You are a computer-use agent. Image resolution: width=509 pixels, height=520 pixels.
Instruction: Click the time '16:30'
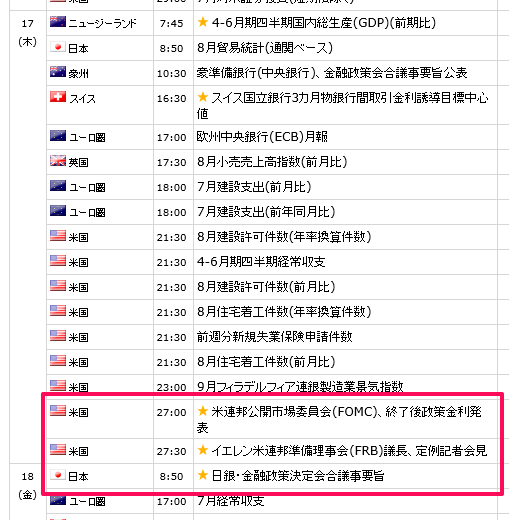point(171,98)
